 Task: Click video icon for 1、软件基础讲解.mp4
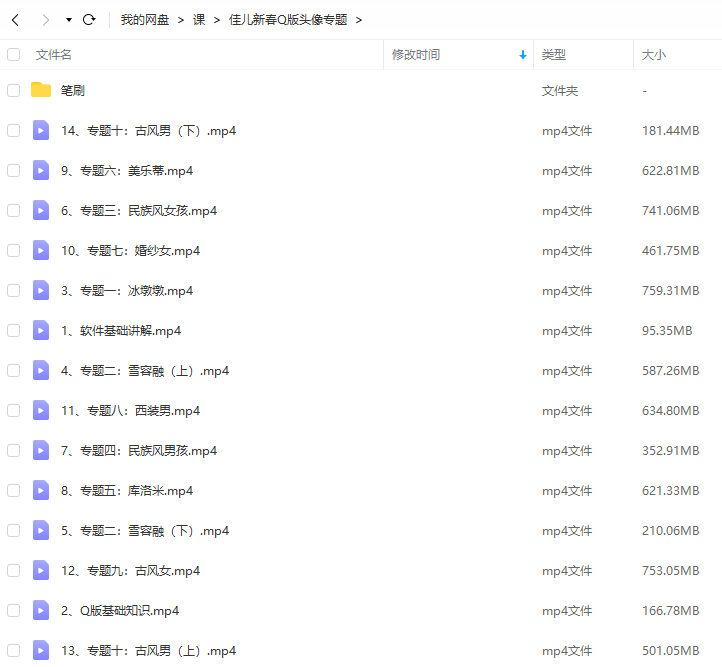coord(41,330)
